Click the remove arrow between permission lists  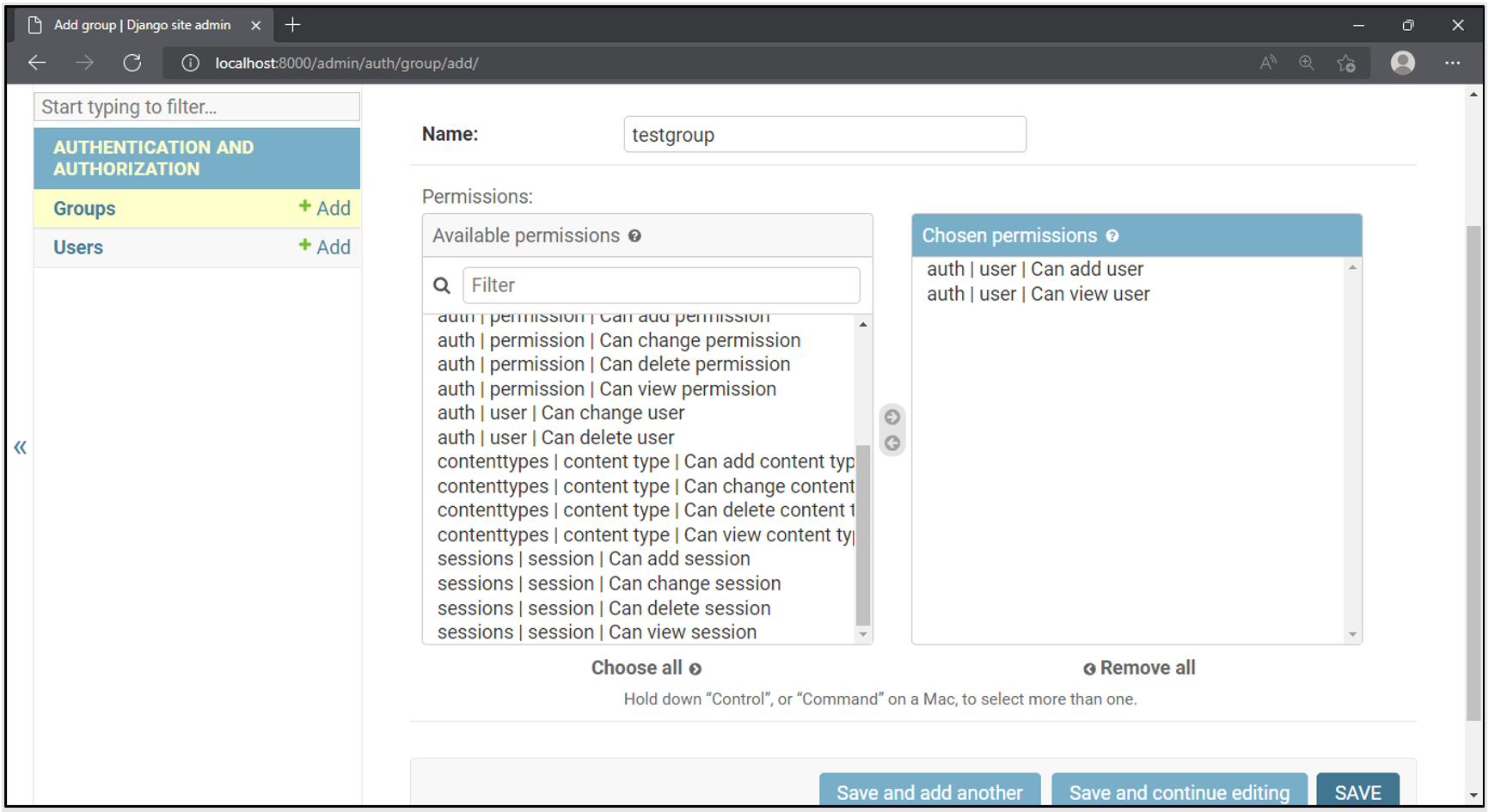tap(892, 443)
